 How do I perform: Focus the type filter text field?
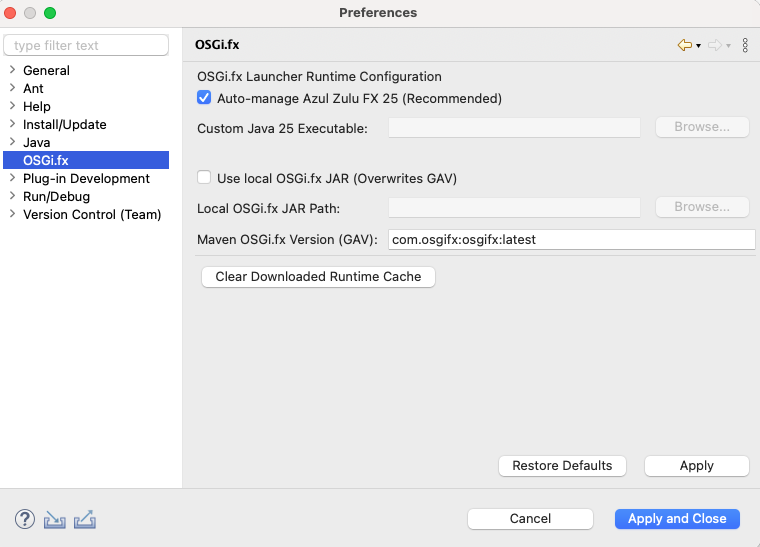[x=86, y=45]
